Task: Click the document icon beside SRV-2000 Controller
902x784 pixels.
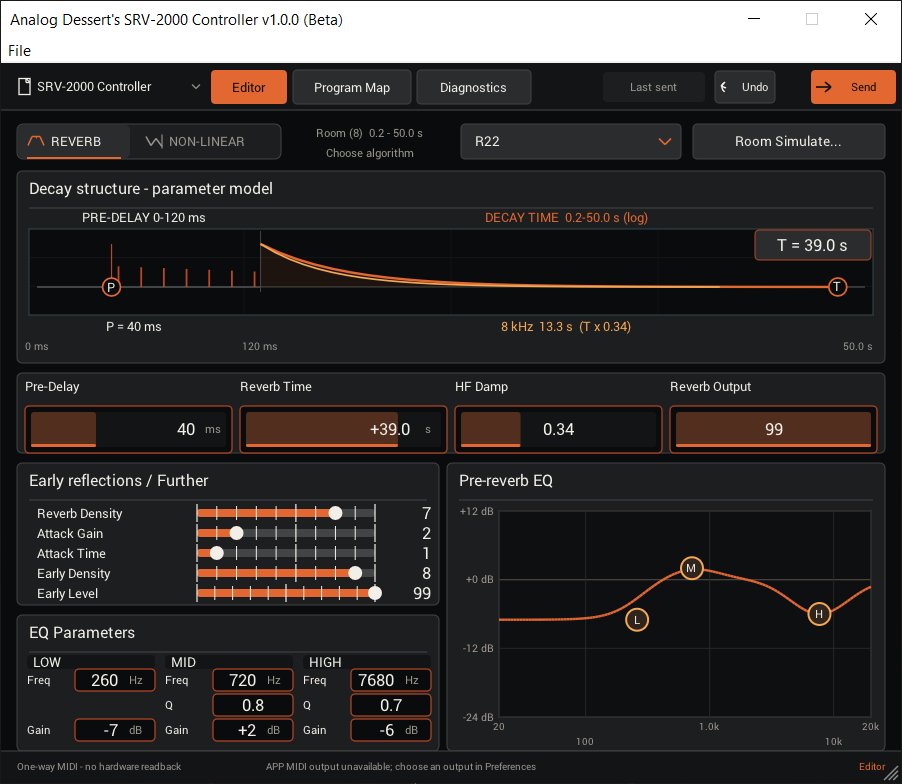Action: pos(24,87)
